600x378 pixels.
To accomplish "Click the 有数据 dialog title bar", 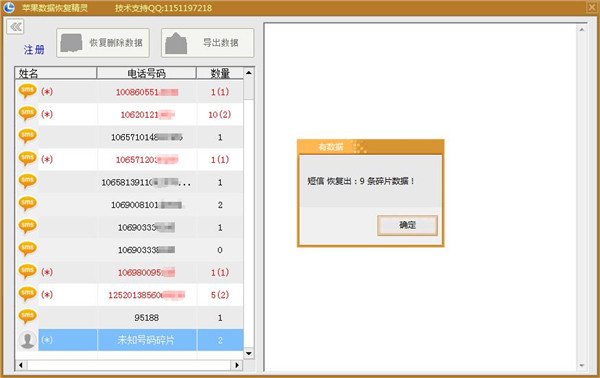I will pyautogui.click(x=370, y=147).
